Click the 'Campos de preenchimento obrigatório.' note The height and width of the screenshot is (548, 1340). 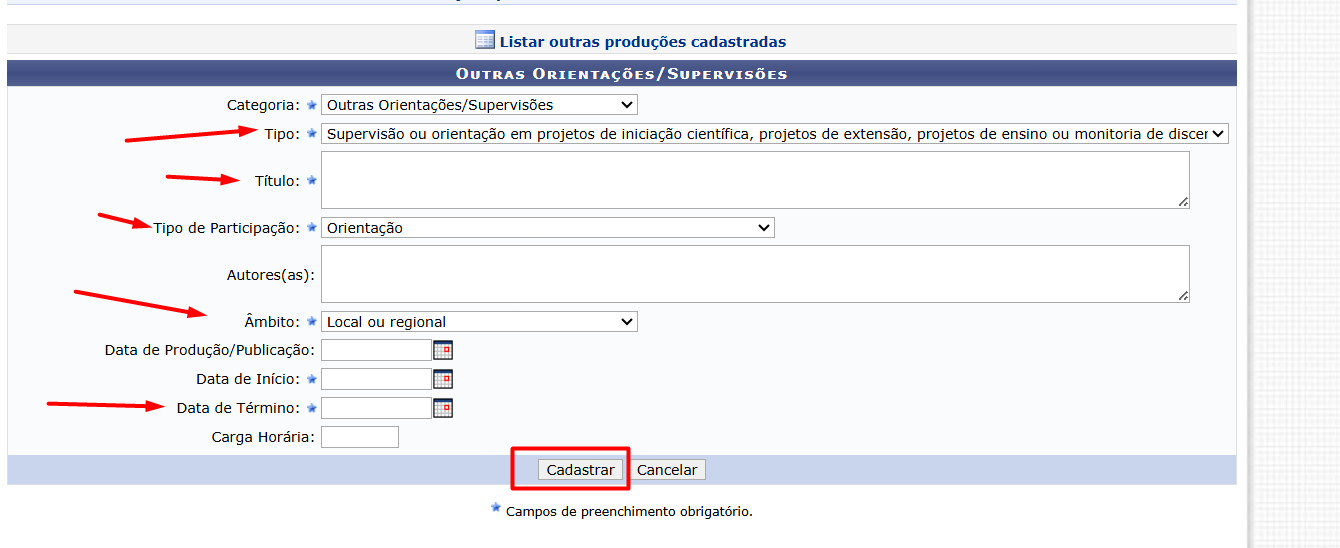629,511
